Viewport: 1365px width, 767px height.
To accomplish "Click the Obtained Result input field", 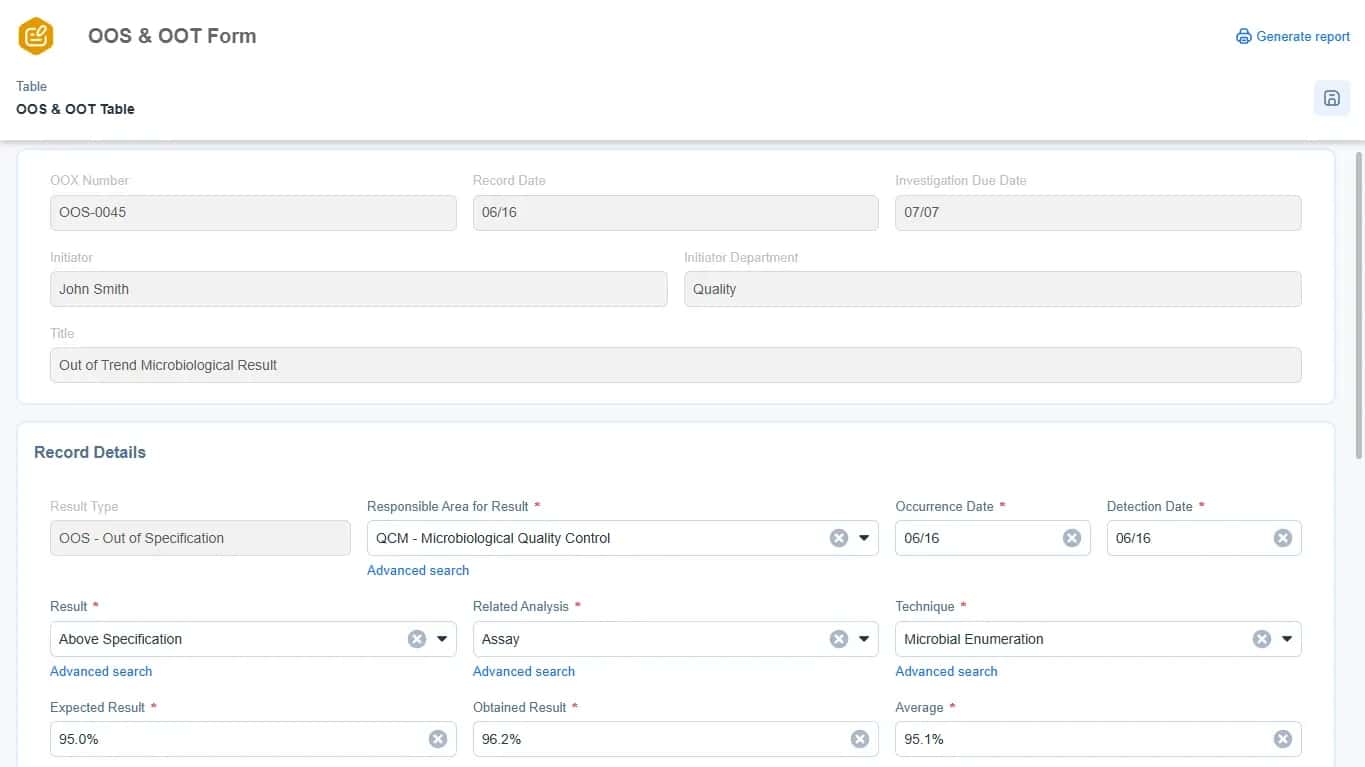I will [x=676, y=739].
